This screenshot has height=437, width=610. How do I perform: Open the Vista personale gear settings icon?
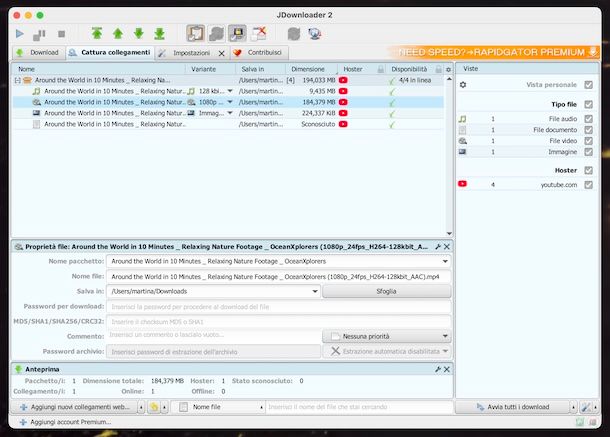point(463,86)
